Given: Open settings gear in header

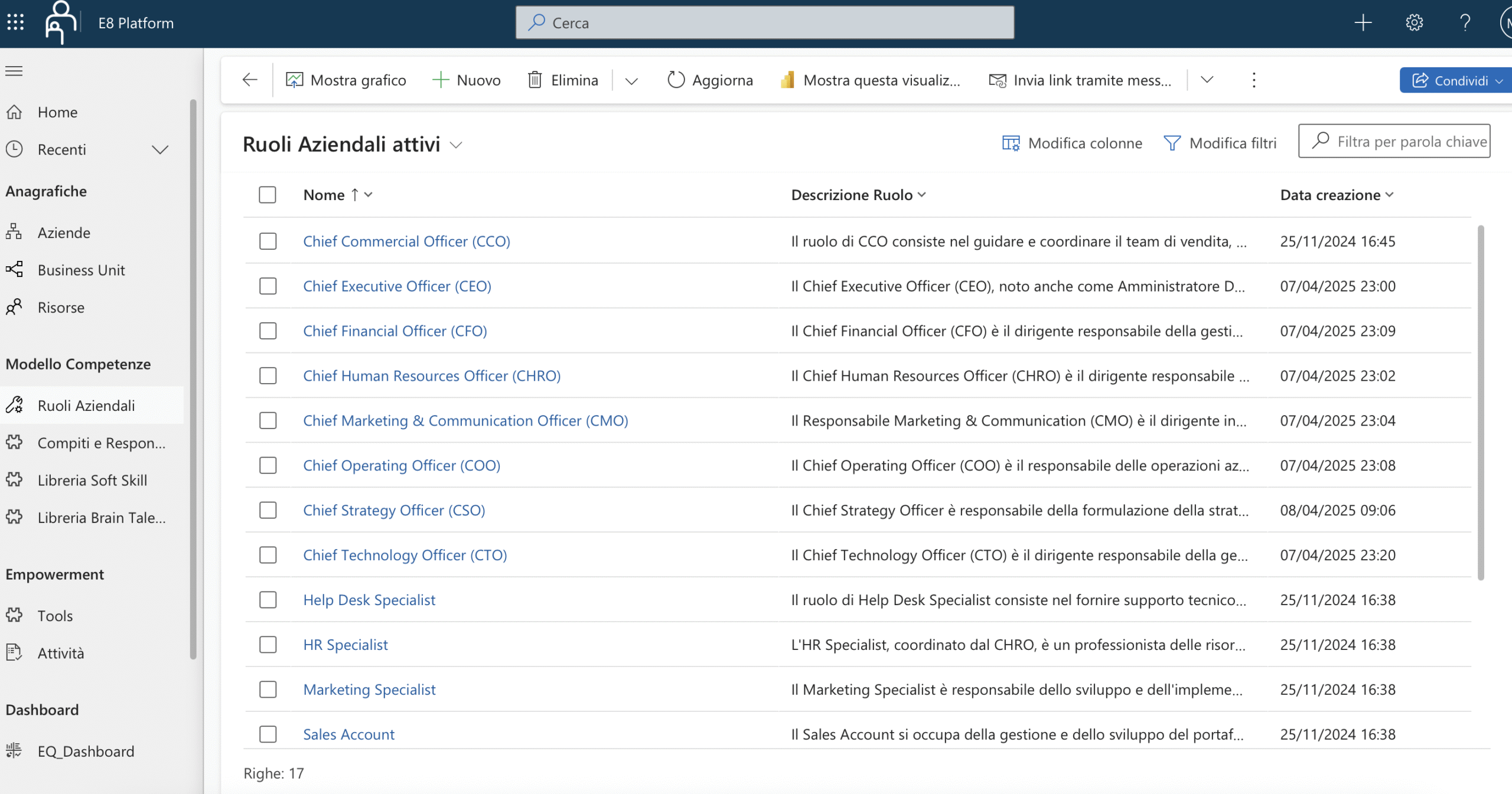Looking at the screenshot, I should click(1414, 22).
